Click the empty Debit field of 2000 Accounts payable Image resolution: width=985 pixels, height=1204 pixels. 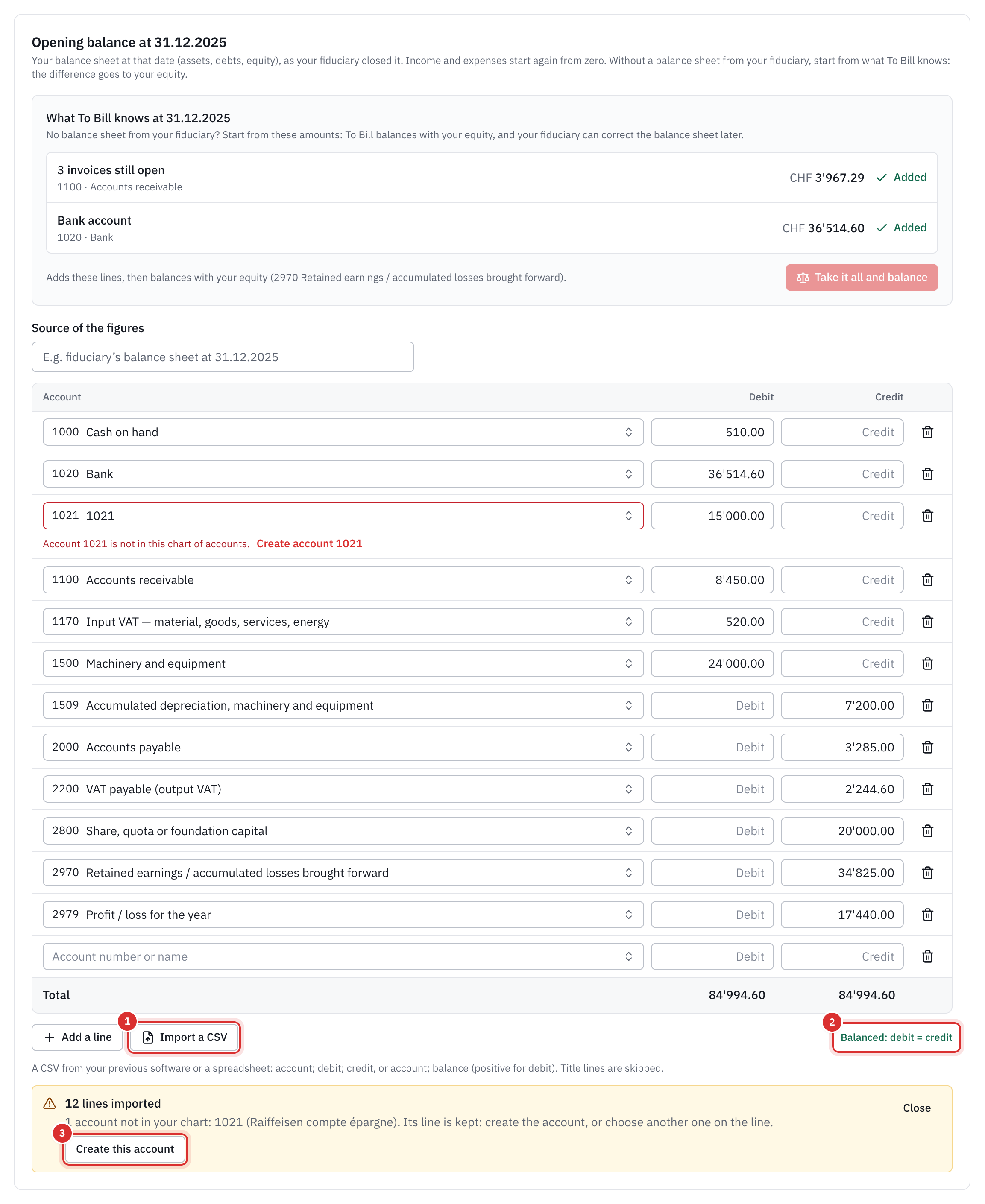(712, 748)
